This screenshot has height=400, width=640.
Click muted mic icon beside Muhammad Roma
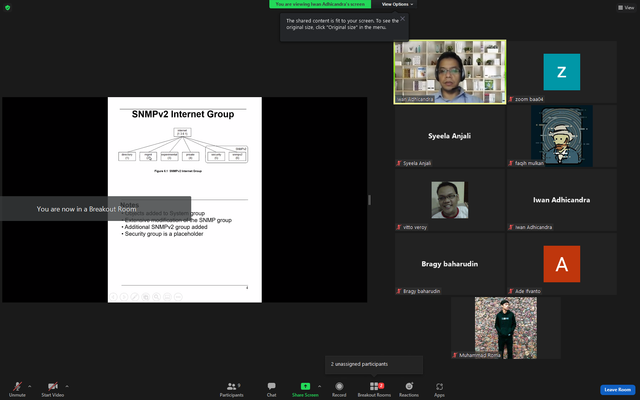tap(455, 356)
